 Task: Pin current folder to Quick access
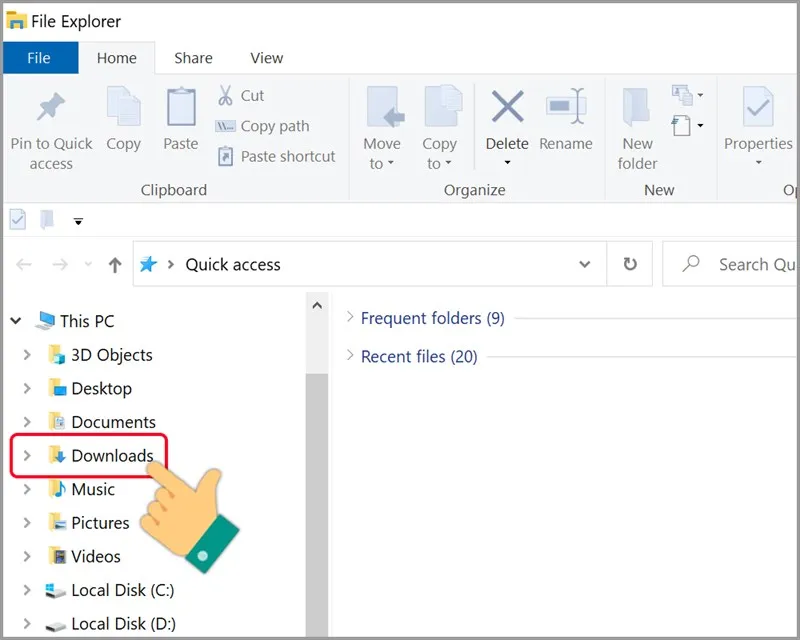[x=50, y=128]
